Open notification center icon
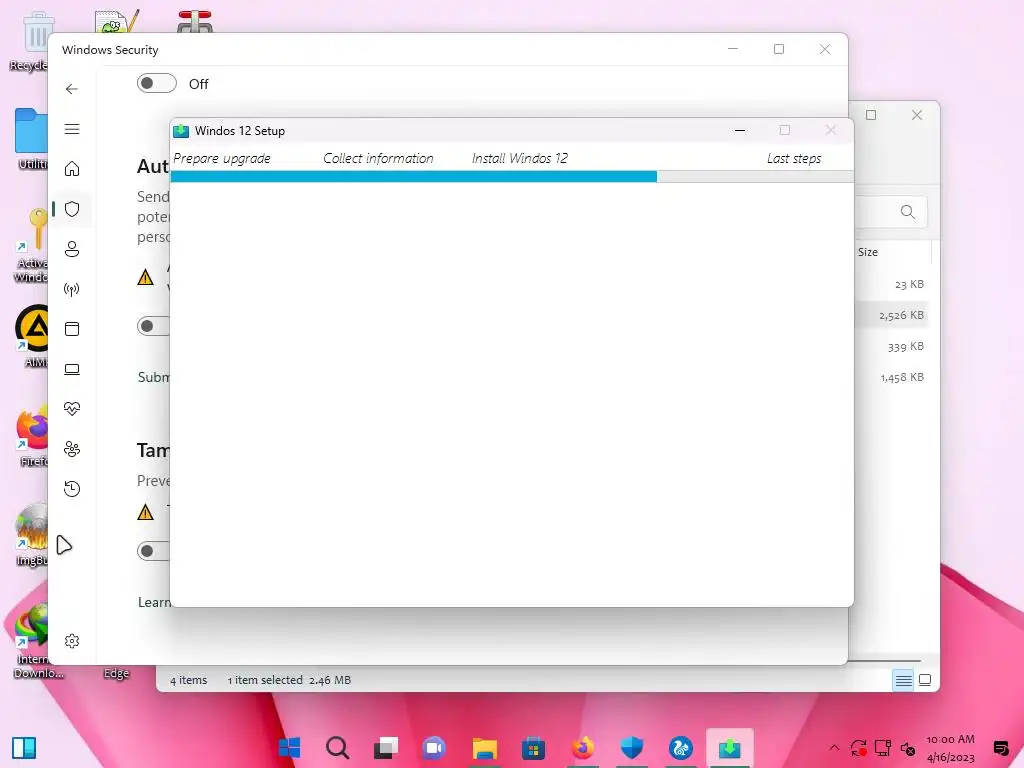Image resolution: width=1024 pixels, height=768 pixels. pos(1000,748)
